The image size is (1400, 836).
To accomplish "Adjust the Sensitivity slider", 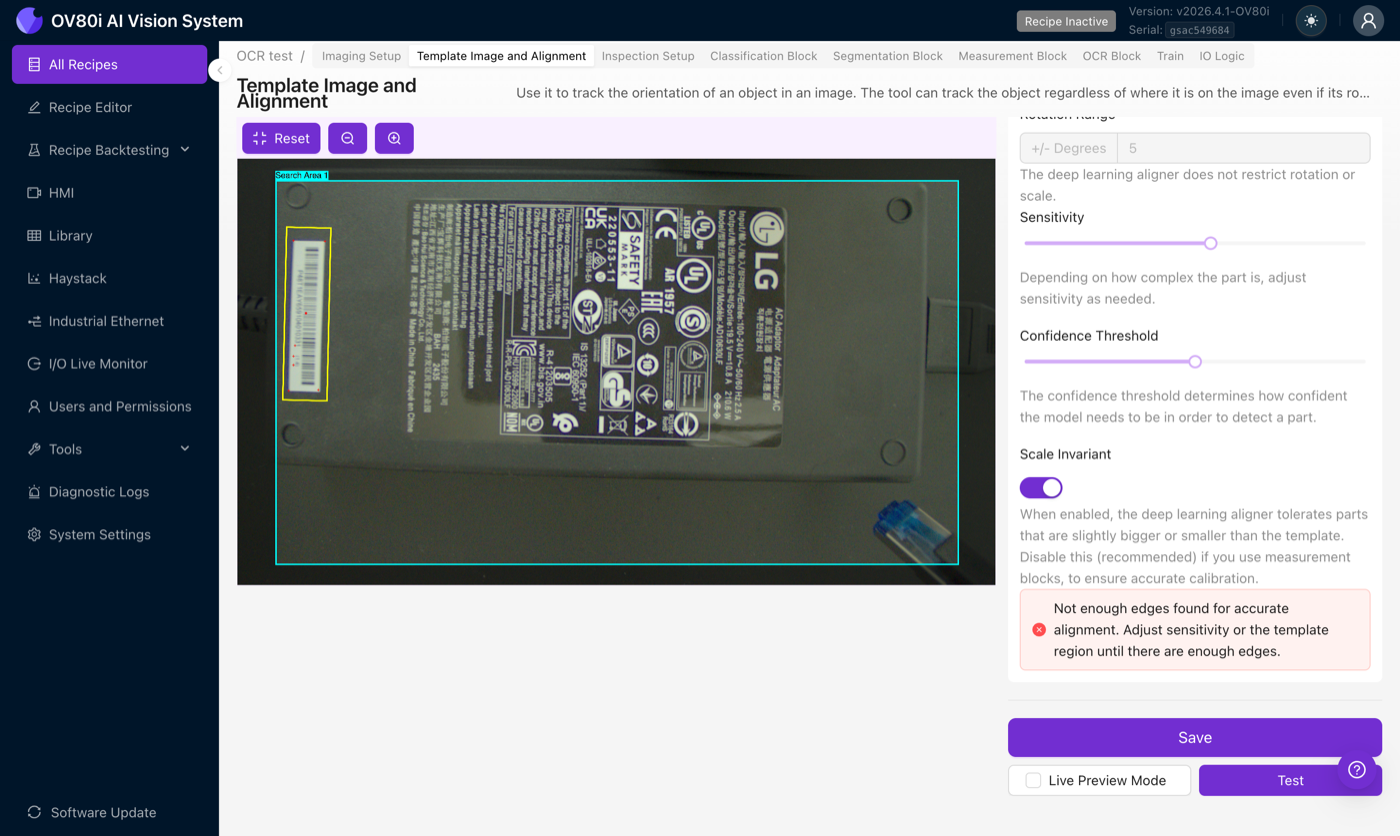I will point(1210,243).
